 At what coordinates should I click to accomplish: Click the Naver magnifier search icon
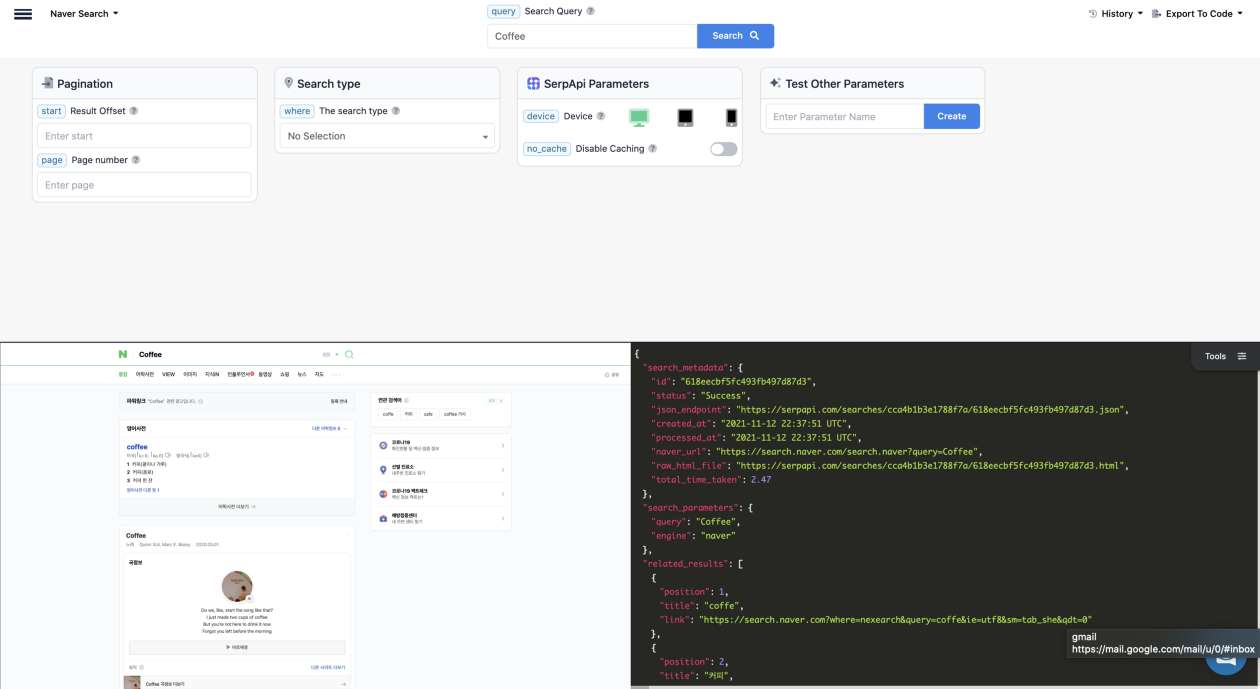tap(349, 354)
